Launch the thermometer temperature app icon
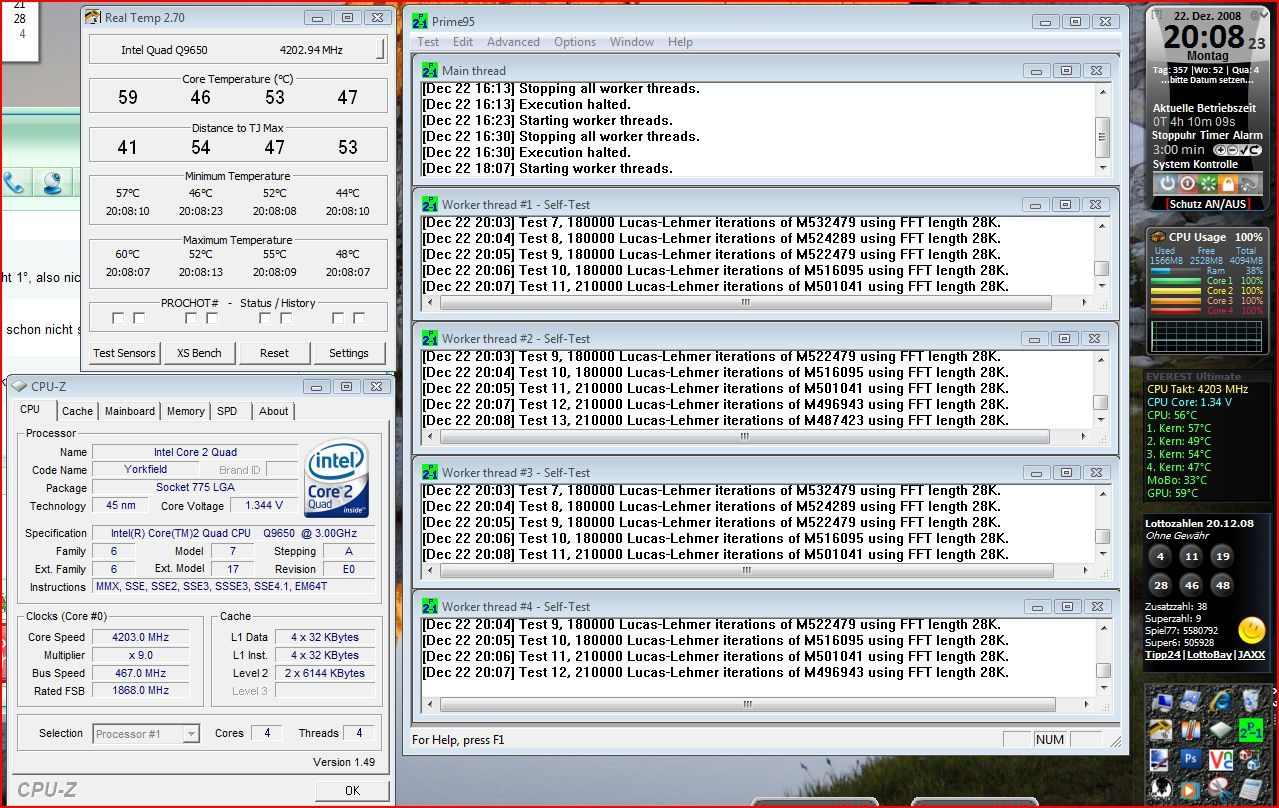This screenshot has width=1279, height=808. (1191, 731)
